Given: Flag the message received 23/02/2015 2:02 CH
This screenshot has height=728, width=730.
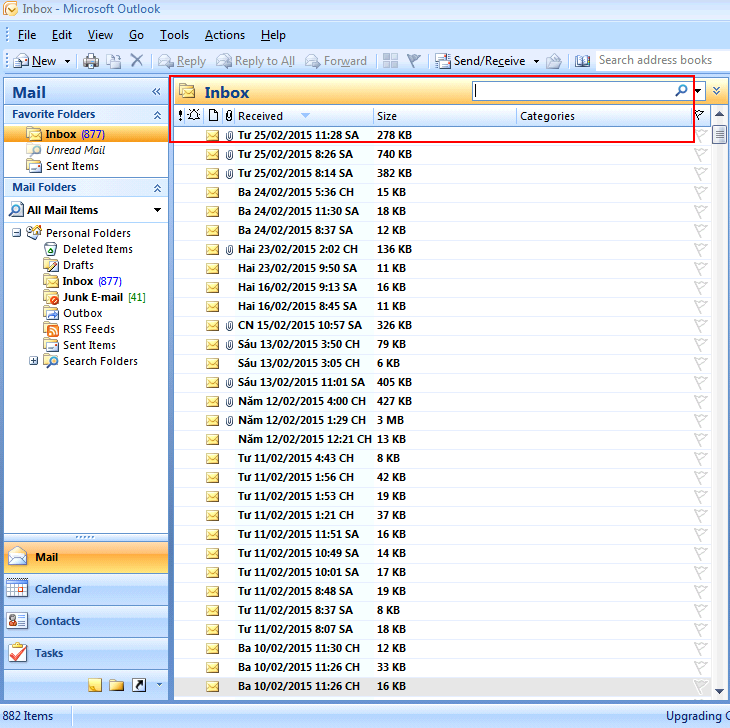Looking at the screenshot, I should point(700,249).
